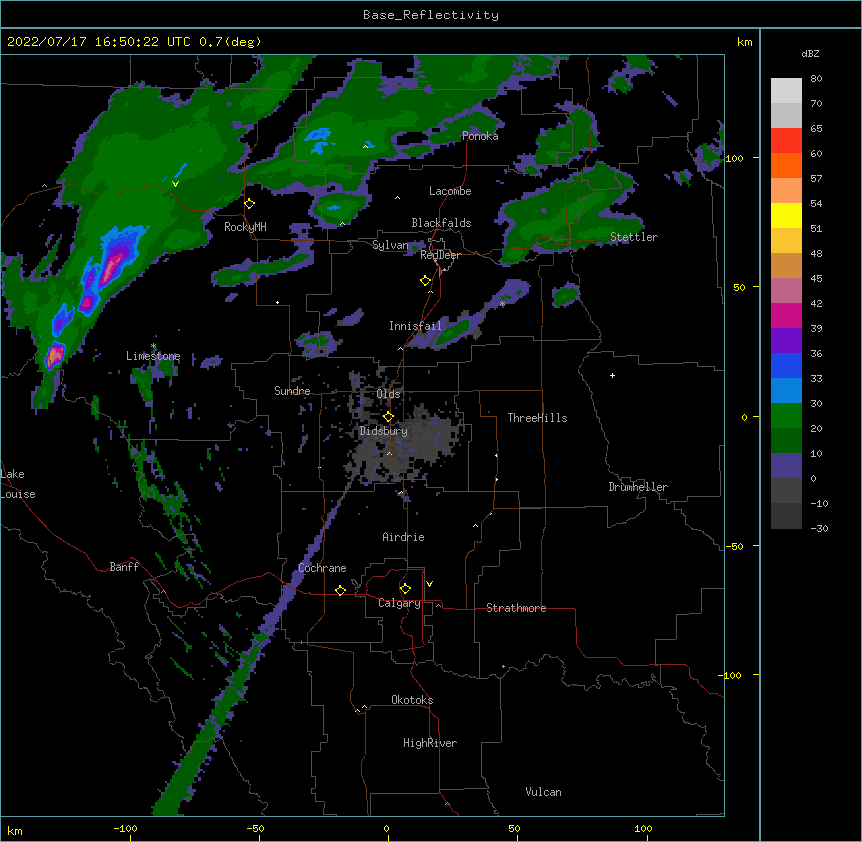Click the Ponoka city label
862x842 pixels.
coord(480,136)
